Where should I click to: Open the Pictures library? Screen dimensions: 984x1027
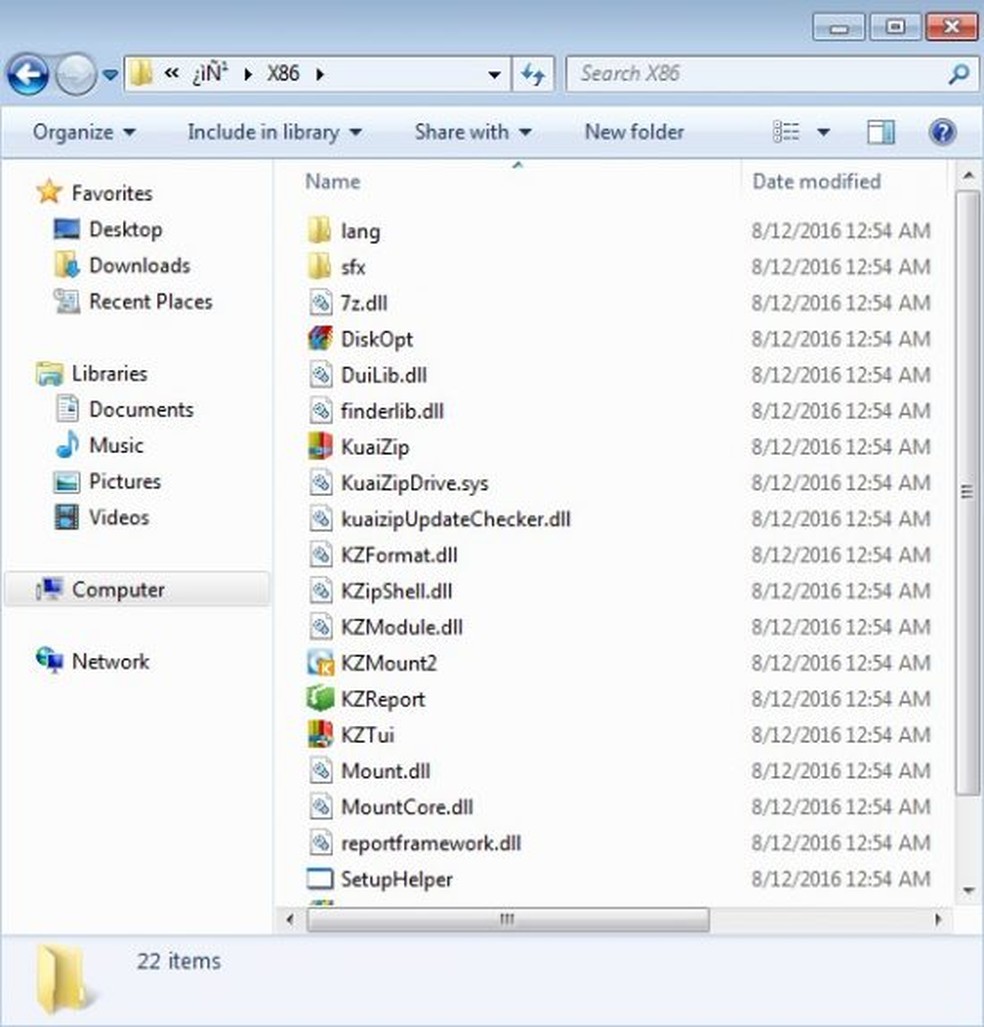coord(124,481)
